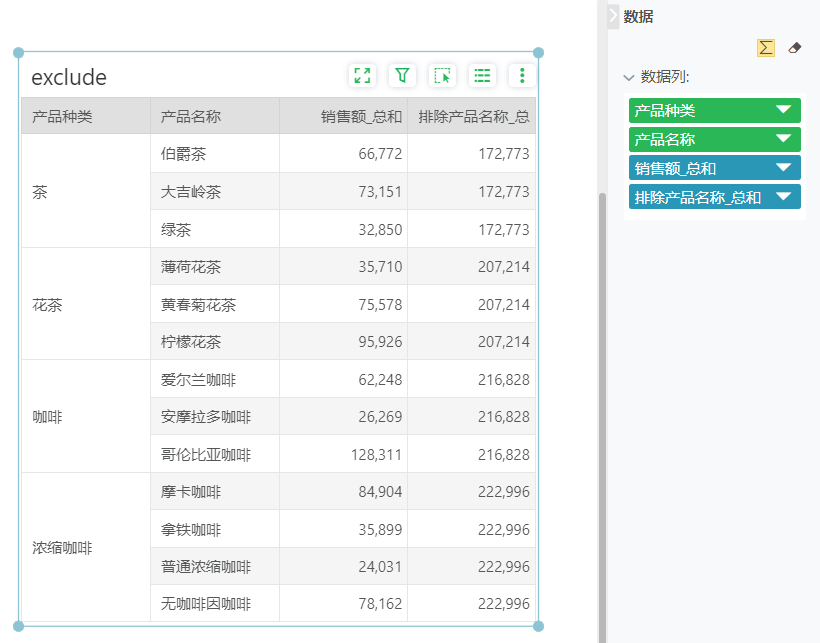Click the sales value 26,269
This screenshot has height=643, width=820.
tap(380, 417)
